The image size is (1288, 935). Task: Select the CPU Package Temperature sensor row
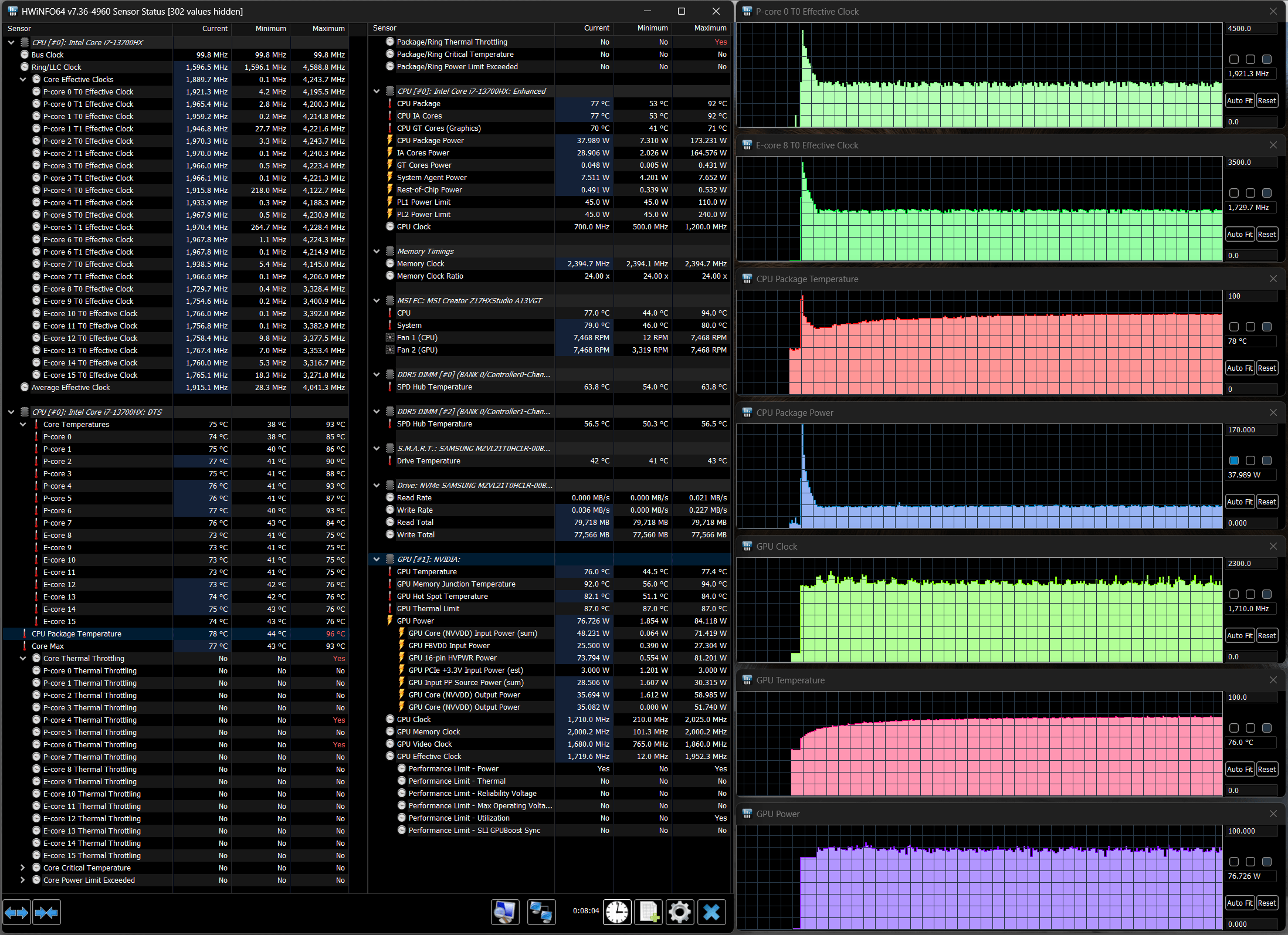pyautogui.click(x=76, y=634)
